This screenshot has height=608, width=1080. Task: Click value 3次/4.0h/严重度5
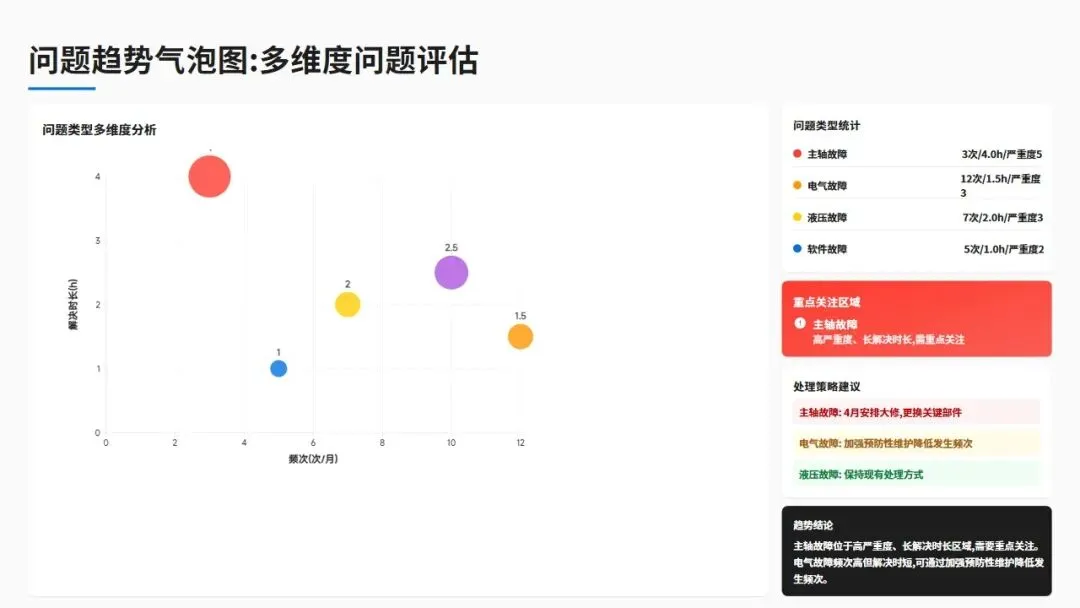point(1002,154)
